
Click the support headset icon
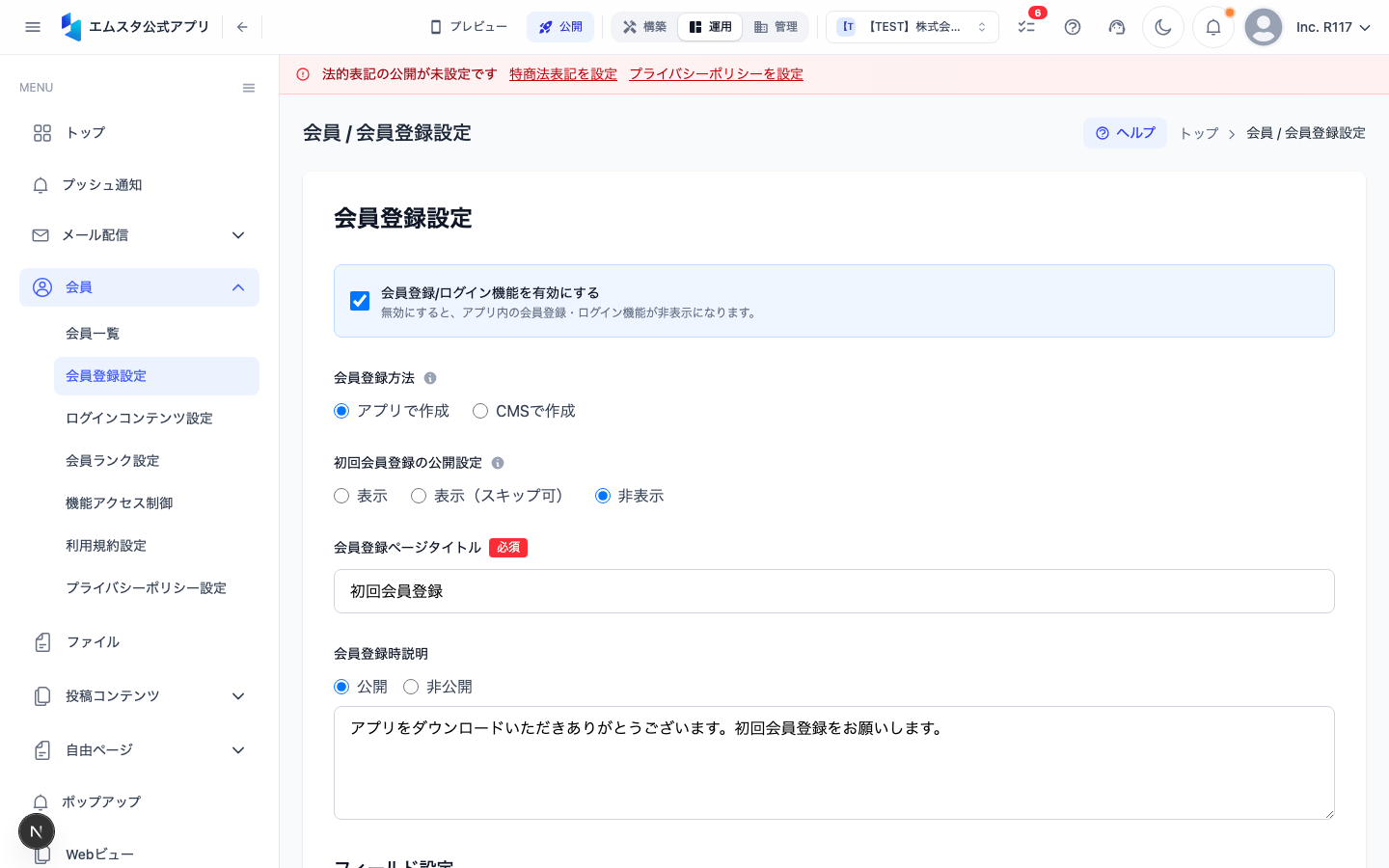click(x=1117, y=27)
